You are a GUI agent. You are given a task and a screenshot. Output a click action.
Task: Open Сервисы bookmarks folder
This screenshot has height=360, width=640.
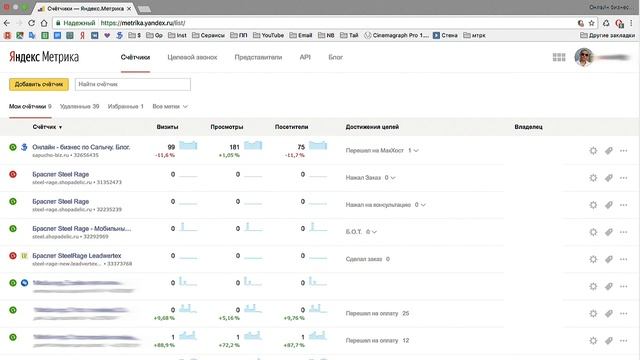pos(208,36)
